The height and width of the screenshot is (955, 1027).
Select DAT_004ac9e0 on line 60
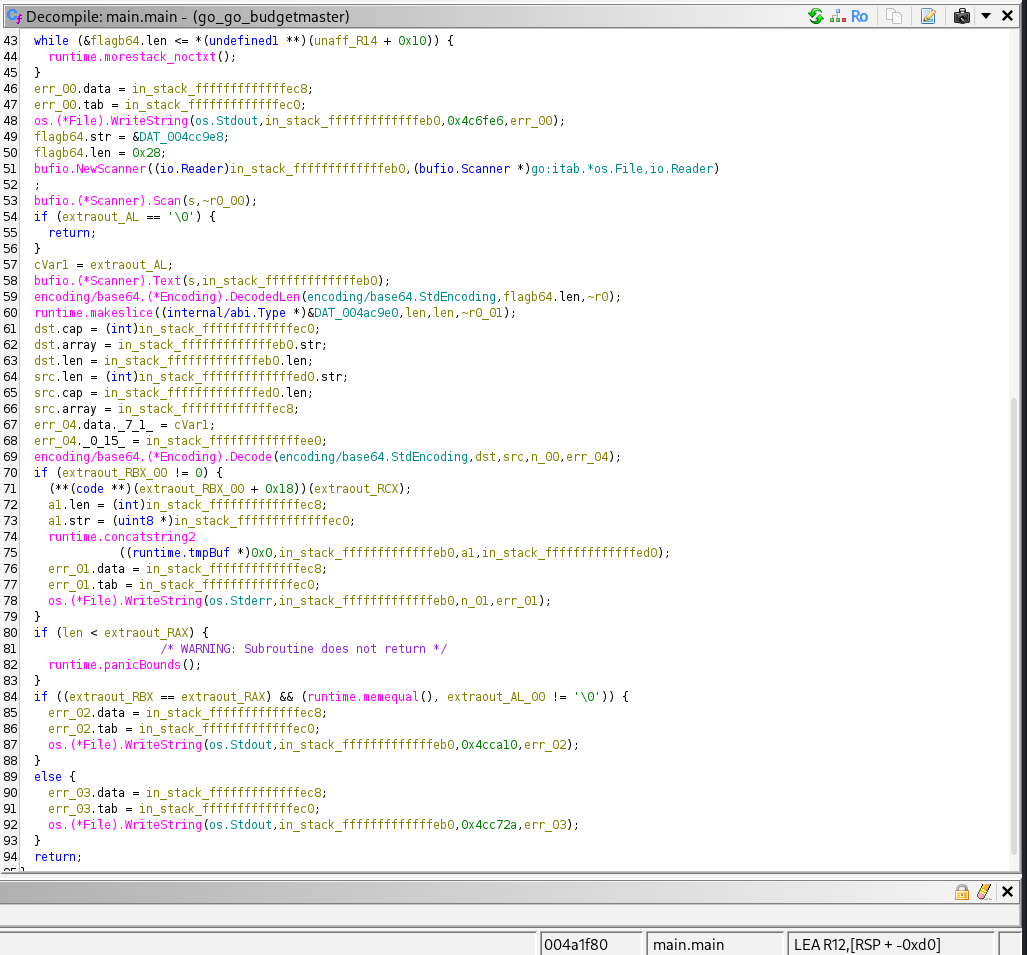356,313
